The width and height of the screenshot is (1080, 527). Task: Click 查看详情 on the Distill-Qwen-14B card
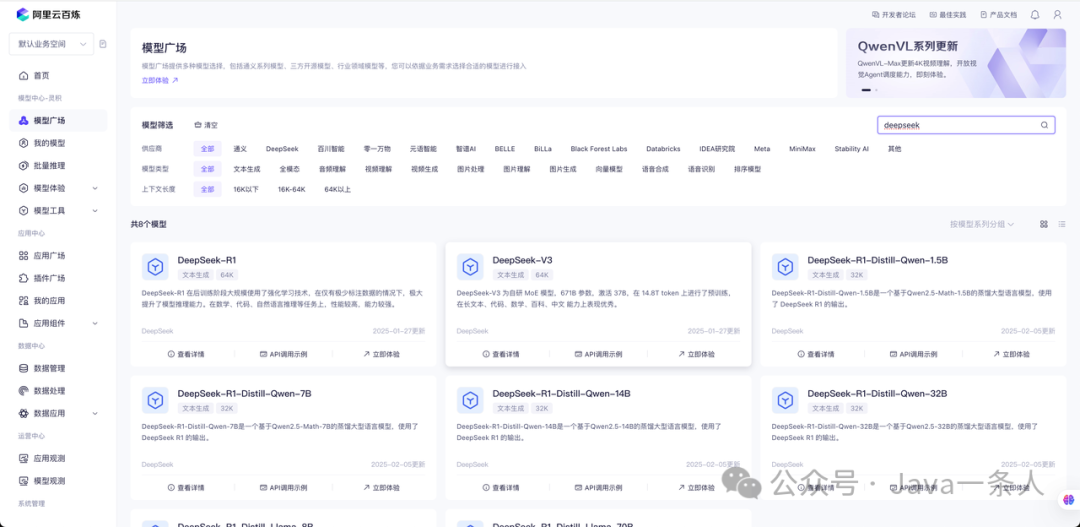click(501, 488)
